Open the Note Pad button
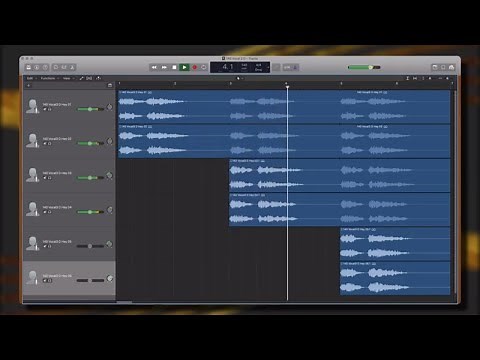480x360 pixels. [x=443, y=67]
